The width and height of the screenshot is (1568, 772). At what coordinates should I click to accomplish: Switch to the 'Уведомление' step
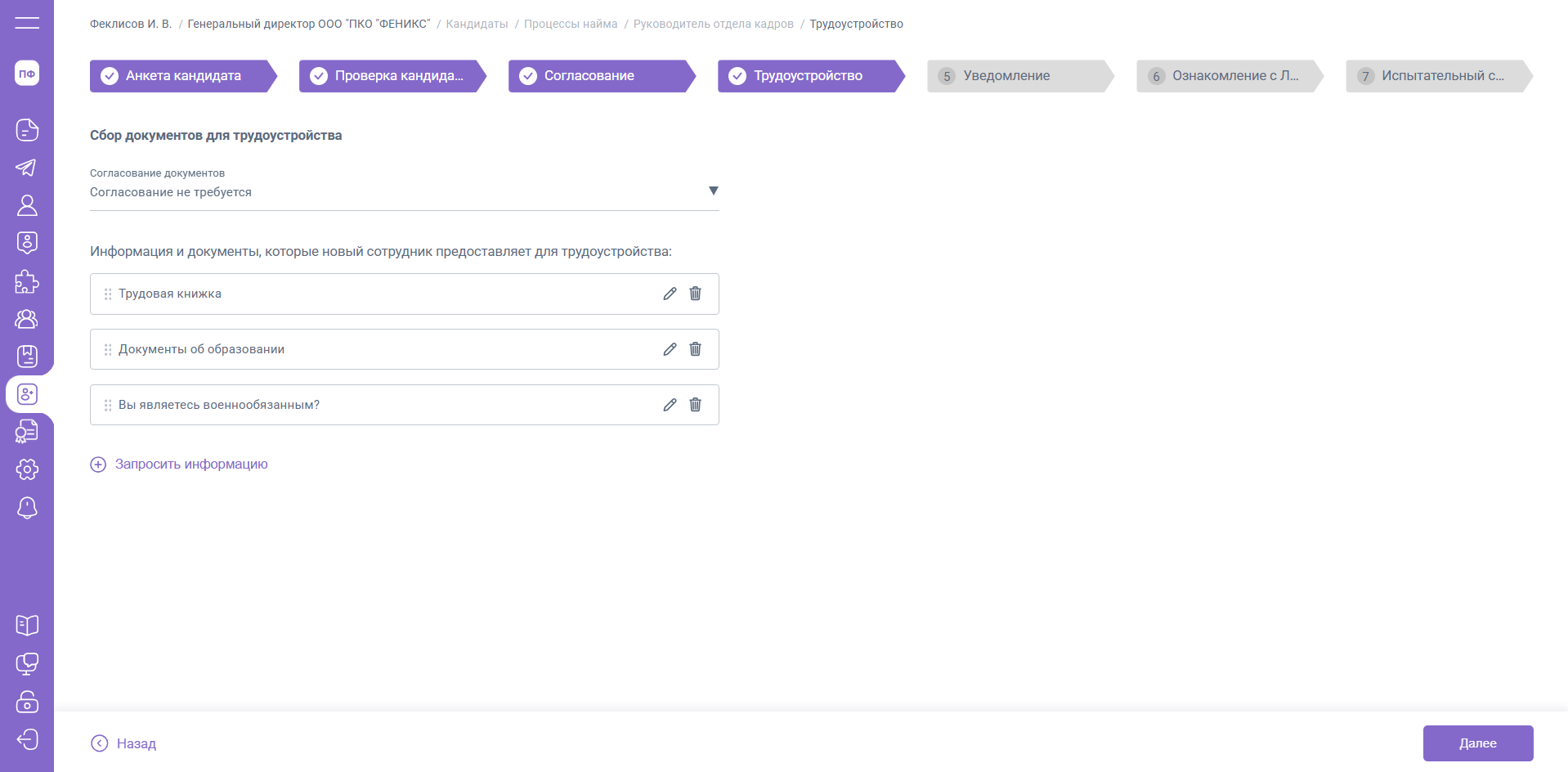(x=1019, y=76)
